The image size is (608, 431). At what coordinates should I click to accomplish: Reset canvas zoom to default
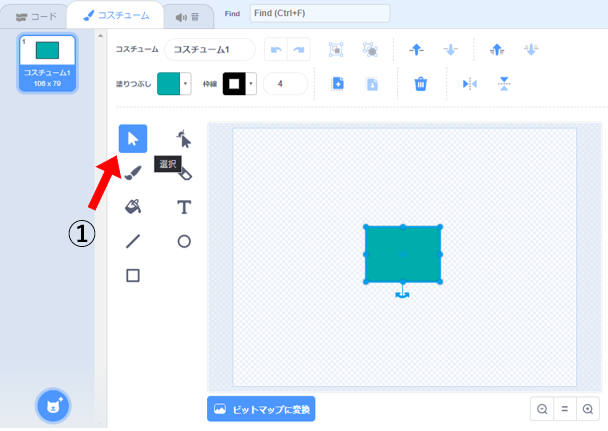(565, 409)
